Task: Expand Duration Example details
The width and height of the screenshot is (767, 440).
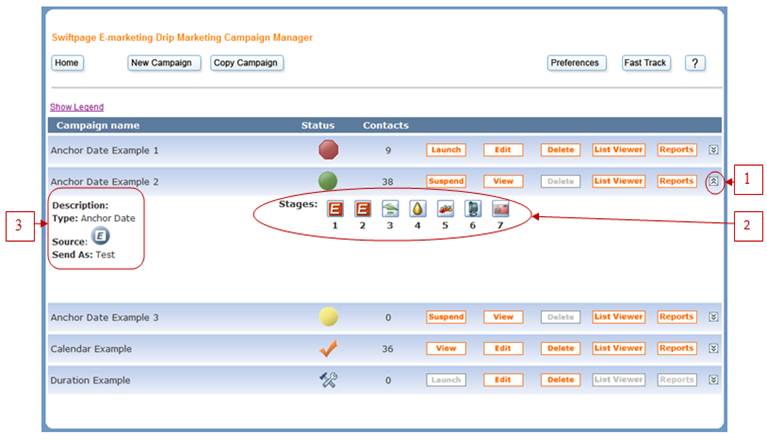Action: coord(713,380)
